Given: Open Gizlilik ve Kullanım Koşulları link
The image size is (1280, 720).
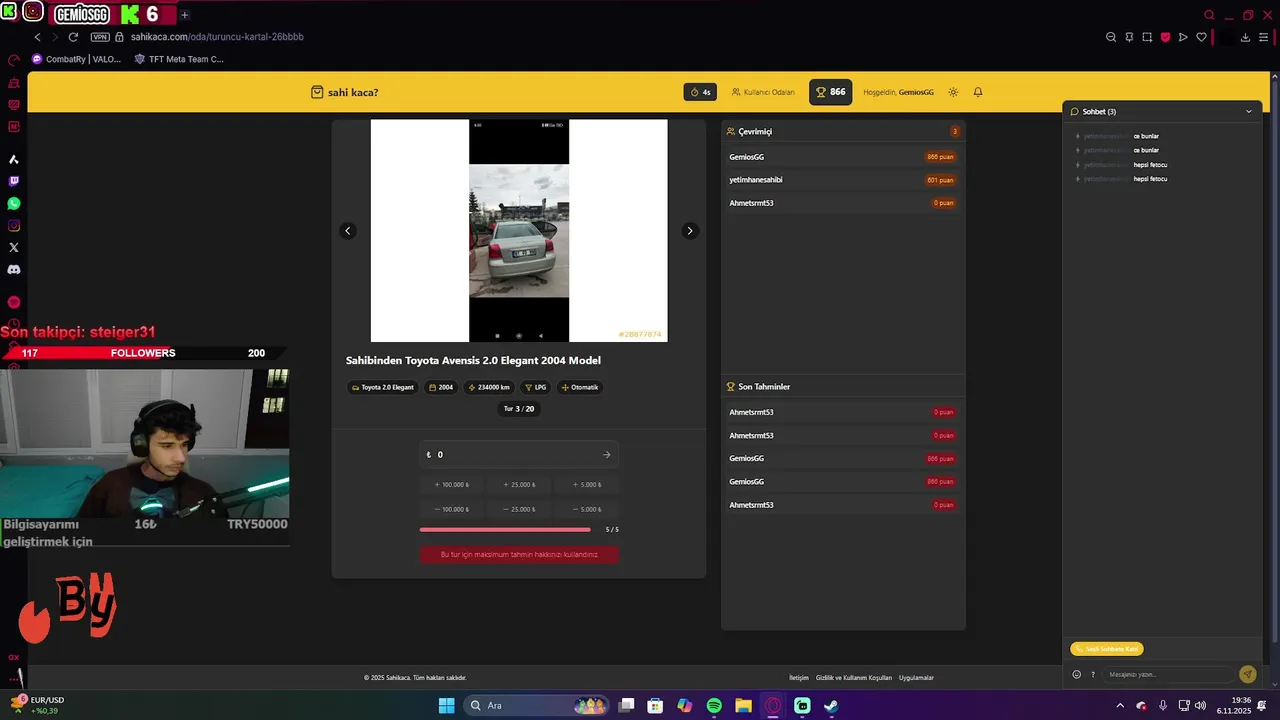Looking at the screenshot, I should pos(853,678).
